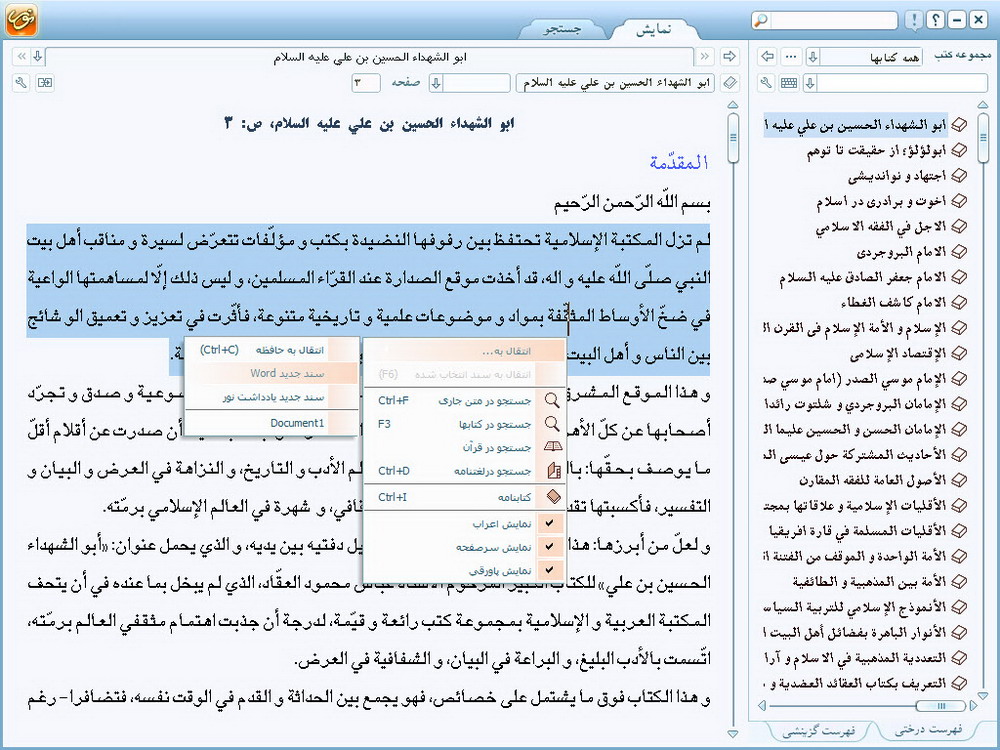Screen dimensions: 1000x750
Task: Click the page number field next to صفحه
Action: coord(365,83)
